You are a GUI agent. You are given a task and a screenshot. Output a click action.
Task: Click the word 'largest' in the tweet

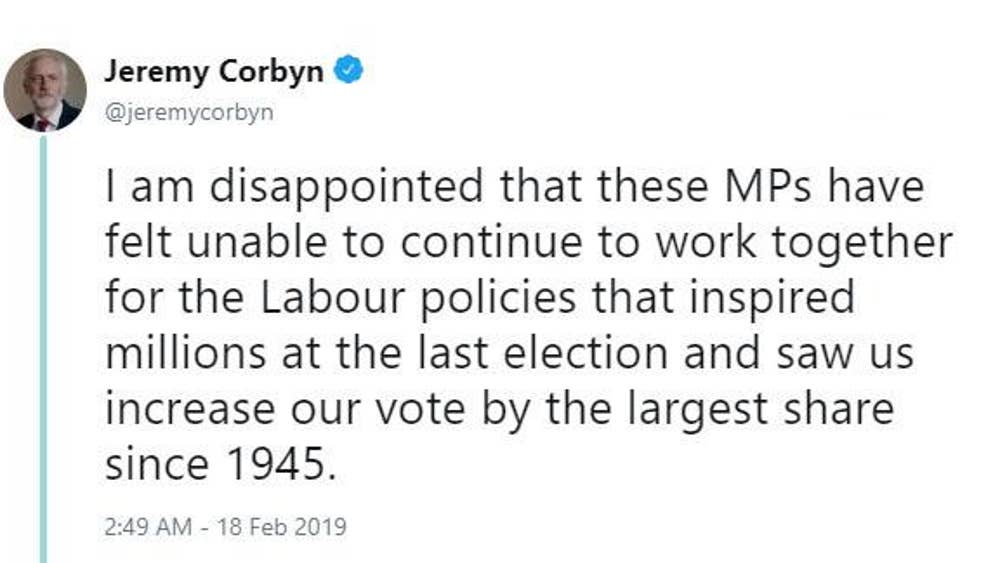point(698,410)
